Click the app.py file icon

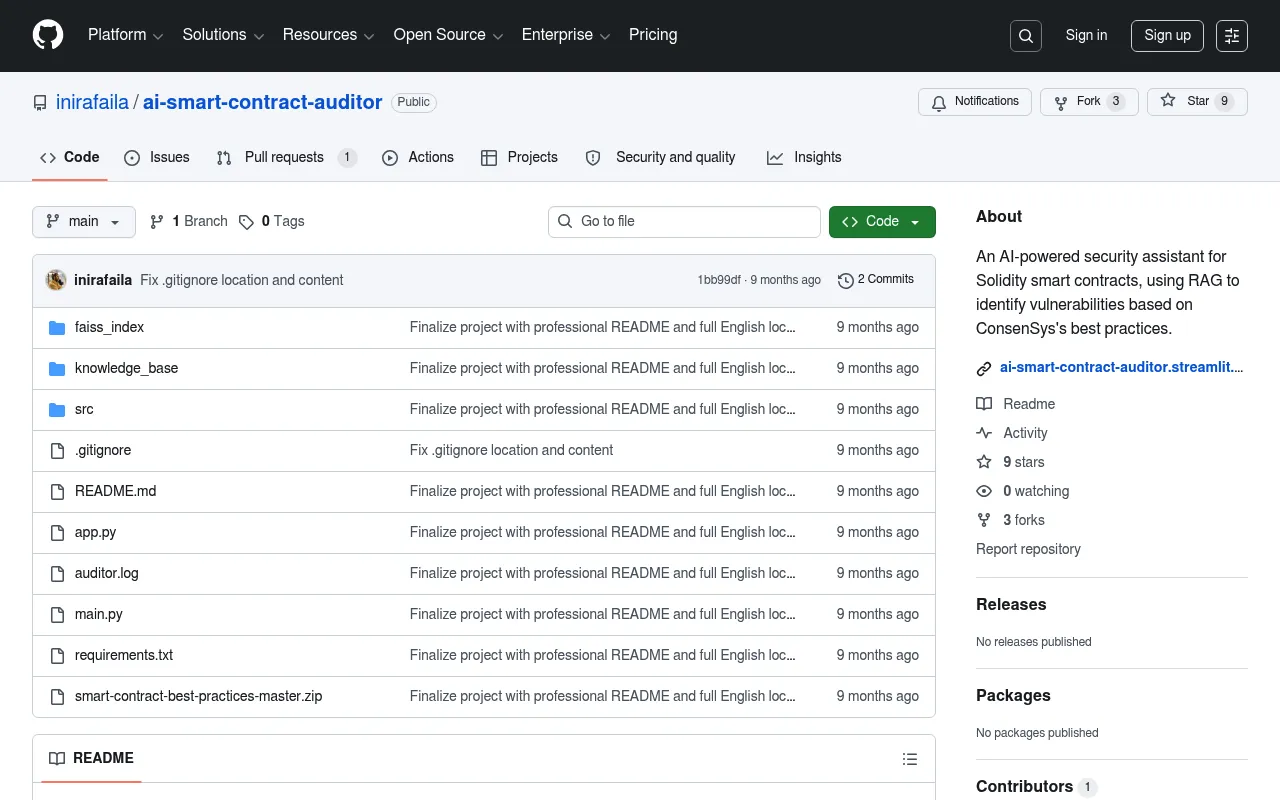[x=57, y=532]
